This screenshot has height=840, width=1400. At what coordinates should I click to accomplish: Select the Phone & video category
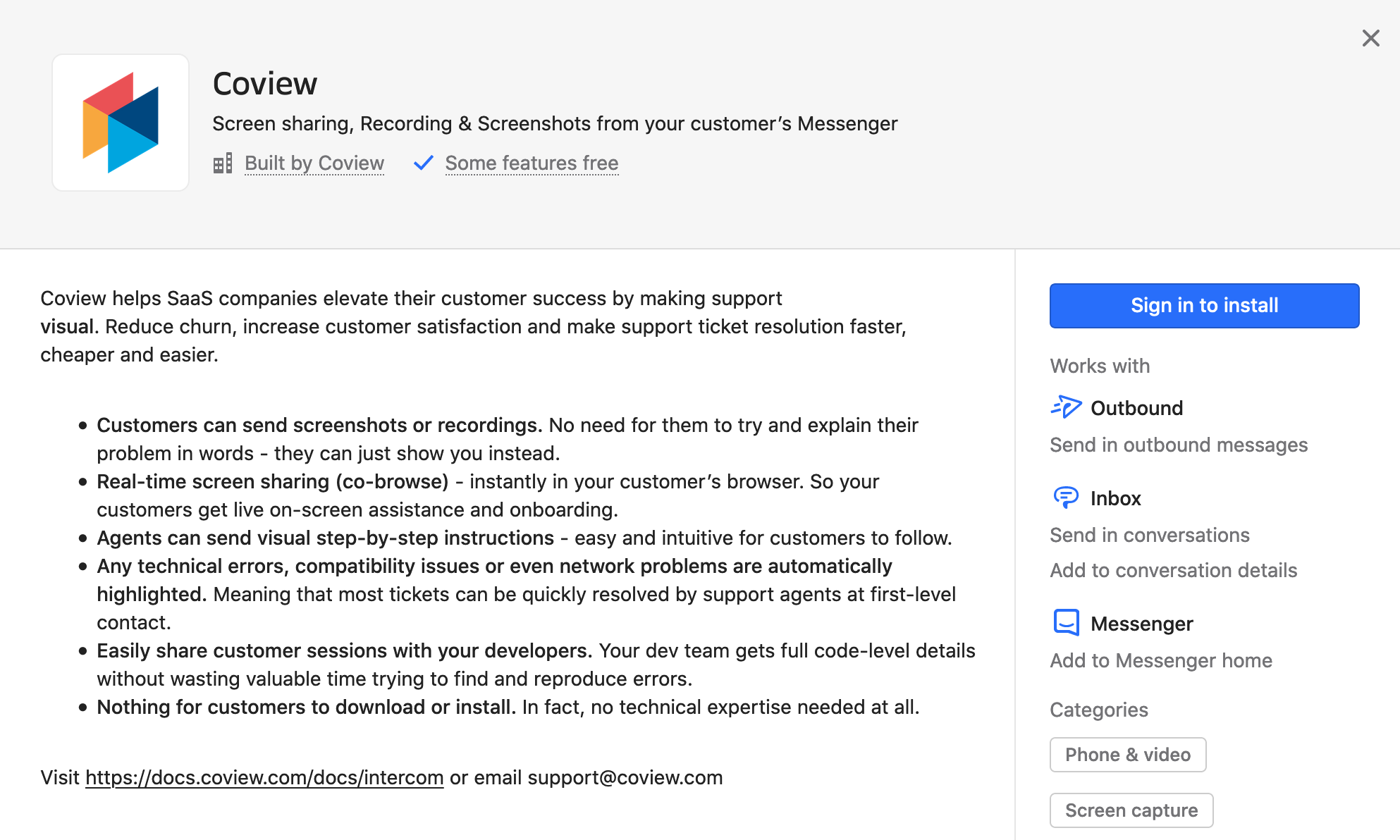click(x=1127, y=755)
